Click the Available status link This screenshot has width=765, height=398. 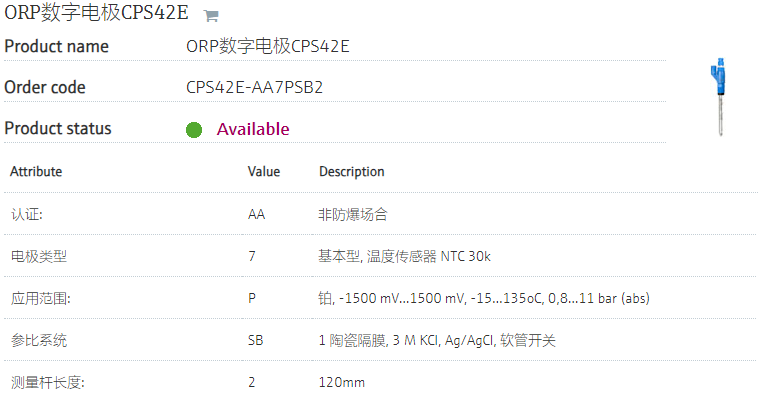pyautogui.click(x=253, y=129)
